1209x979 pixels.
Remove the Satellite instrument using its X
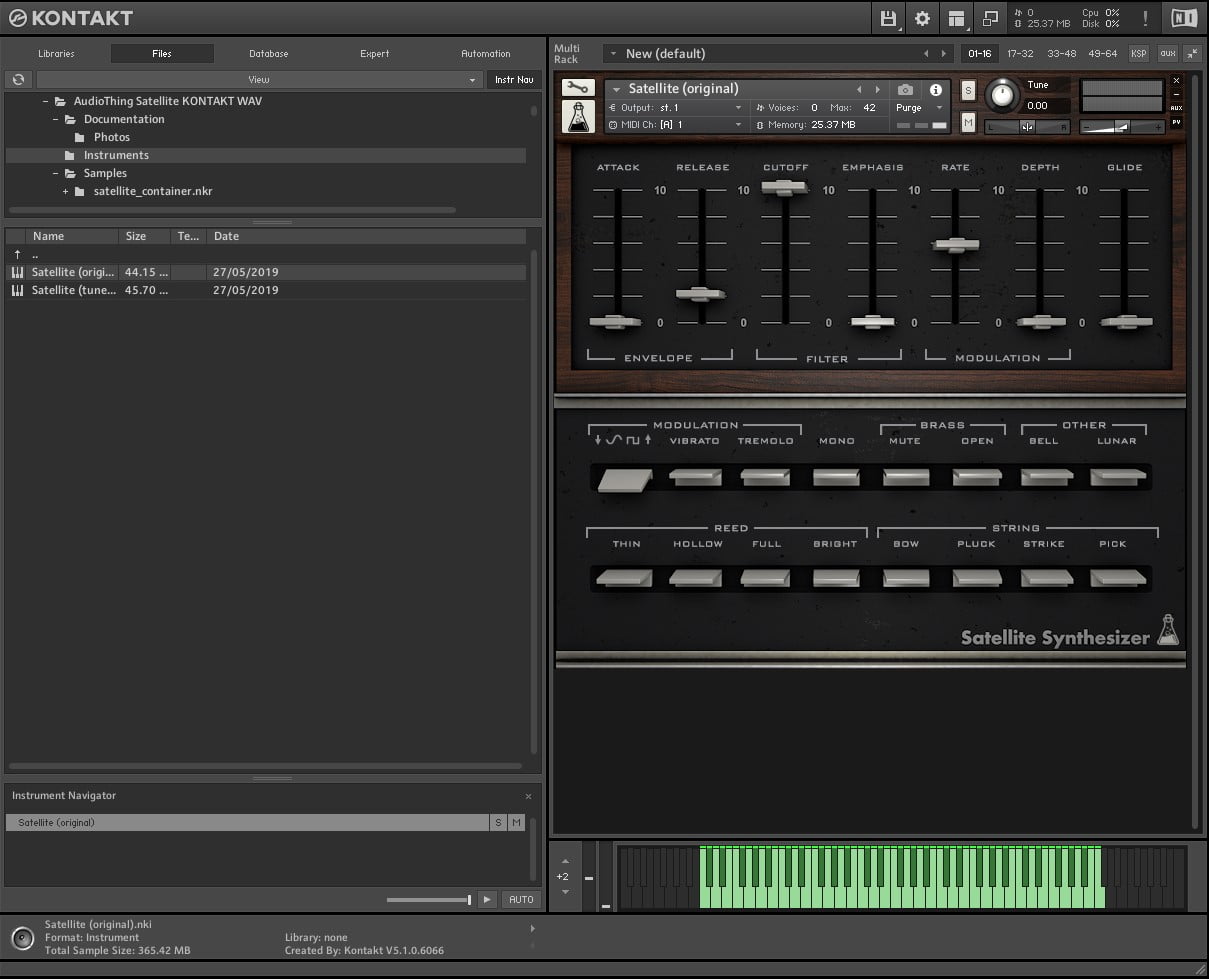(x=1176, y=80)
